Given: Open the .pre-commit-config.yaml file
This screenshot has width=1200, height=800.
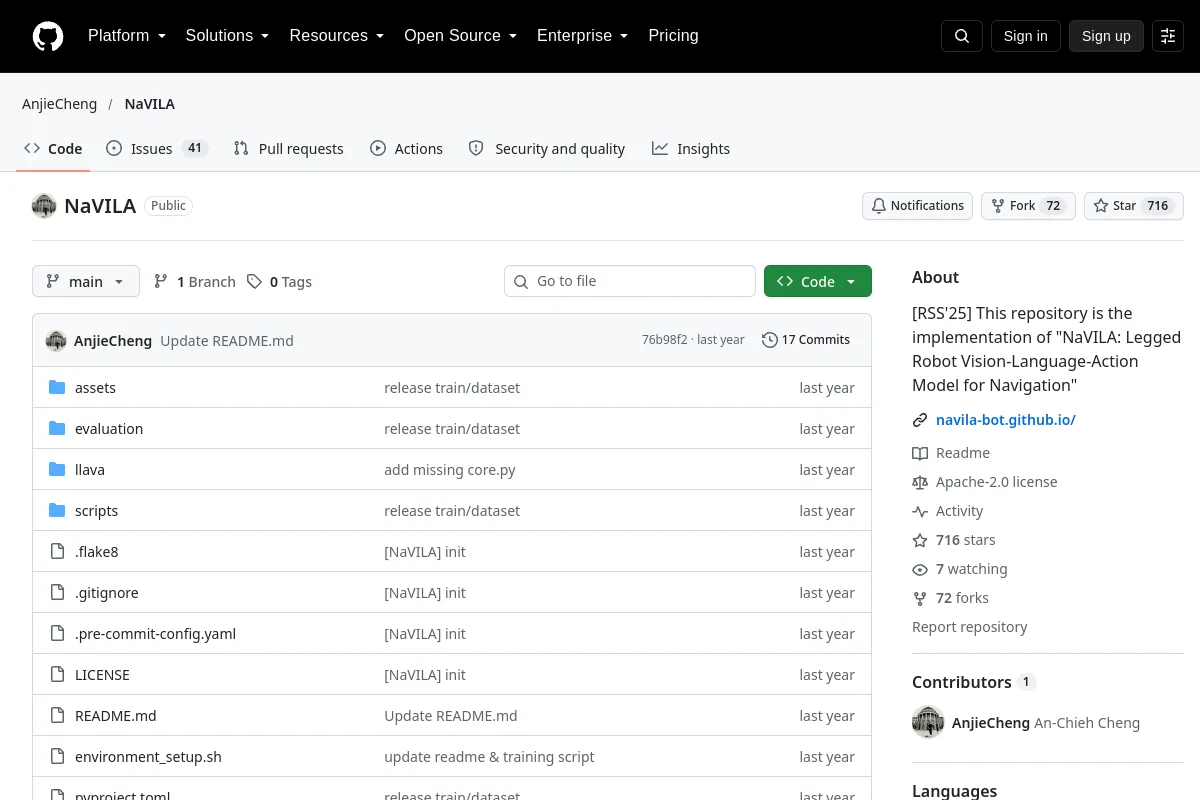Looking at the screenshot, I should tap(155, 634).
